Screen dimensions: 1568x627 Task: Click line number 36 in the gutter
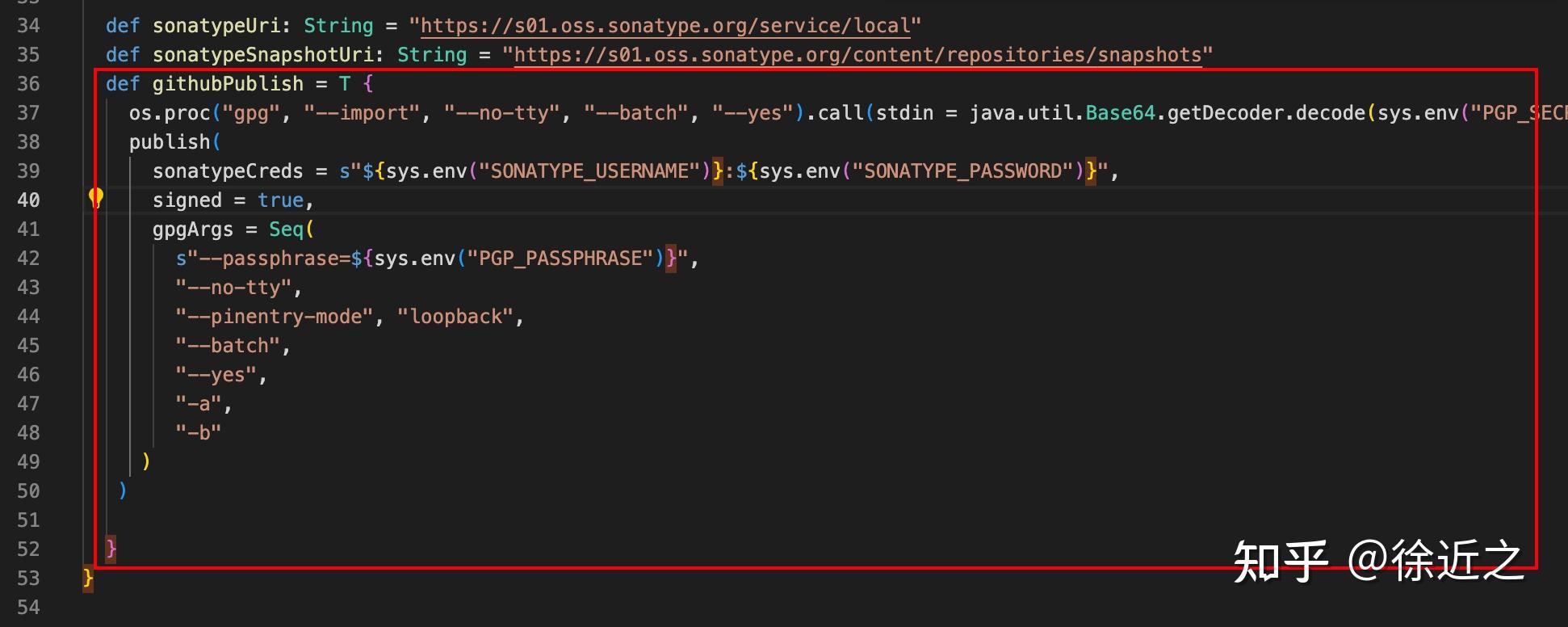(x=28, y=84)
